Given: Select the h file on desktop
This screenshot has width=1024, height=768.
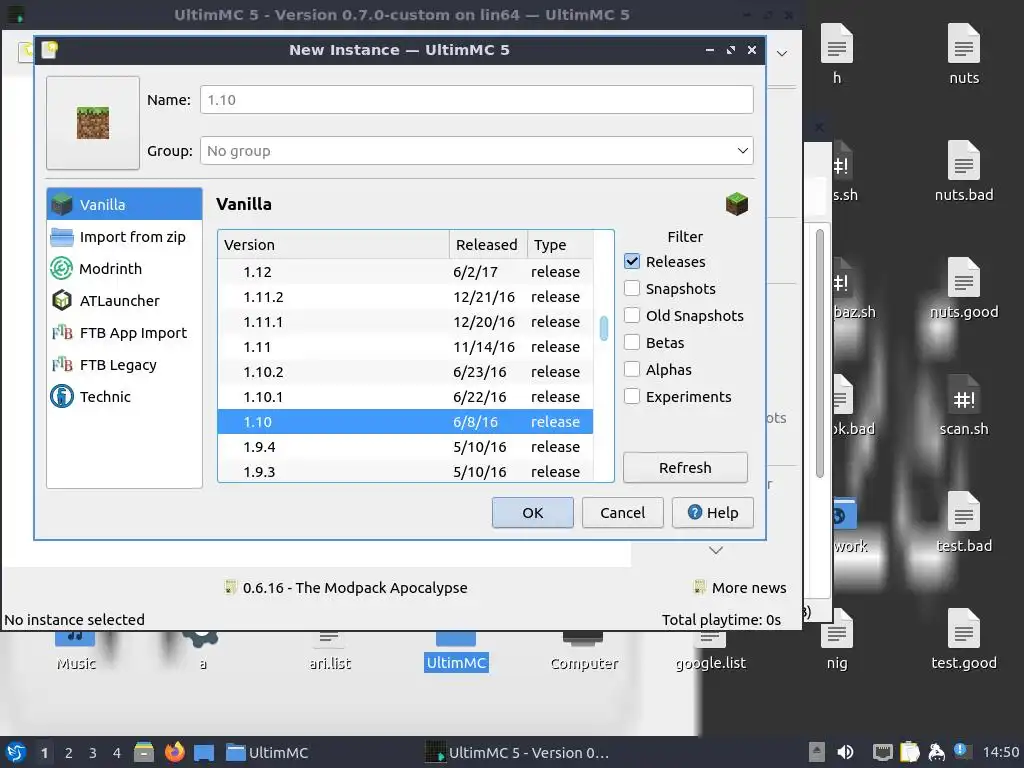Looking at the screenshot, I should coord(837,55).
